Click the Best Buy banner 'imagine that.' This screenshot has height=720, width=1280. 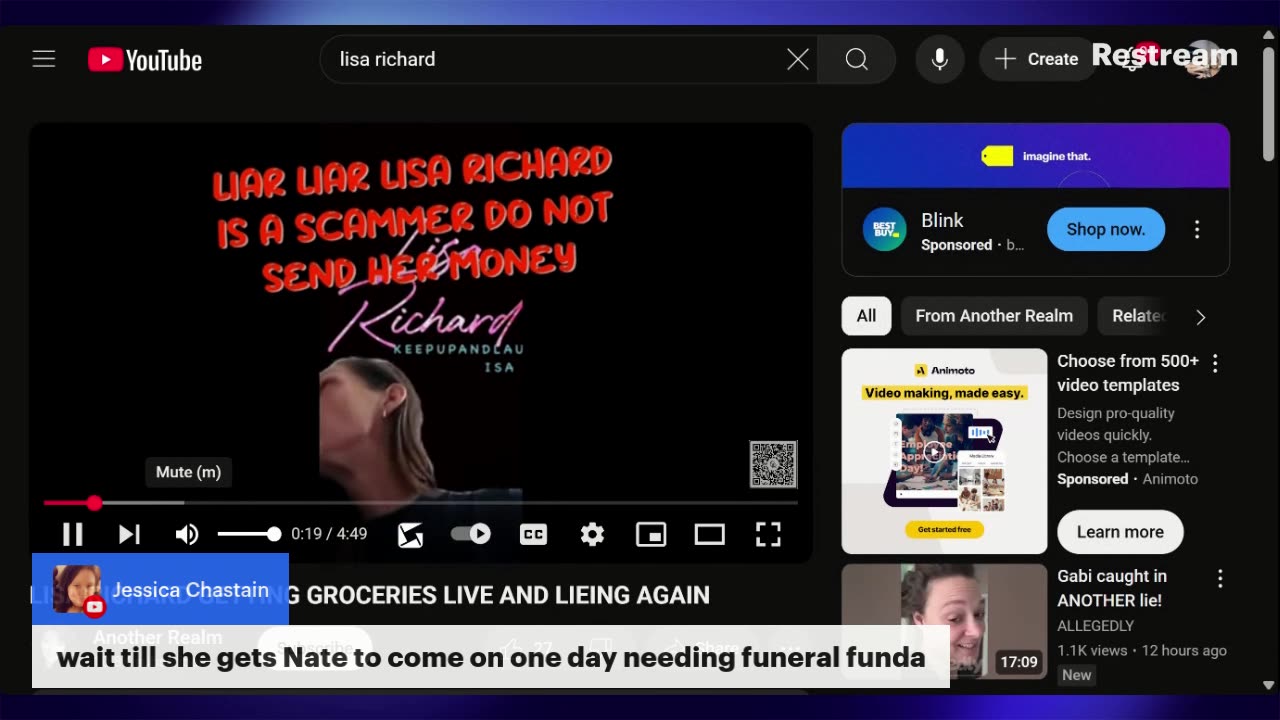[1036, 156]
